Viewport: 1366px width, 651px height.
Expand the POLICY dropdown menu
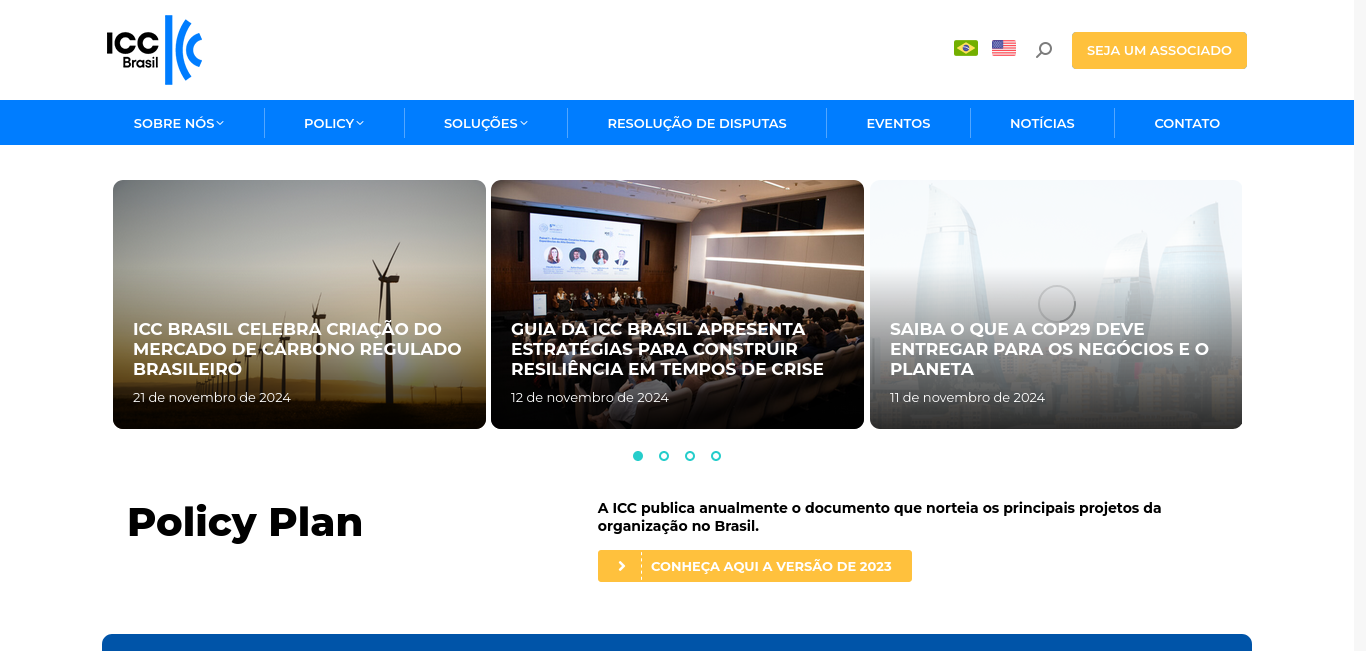334,123
